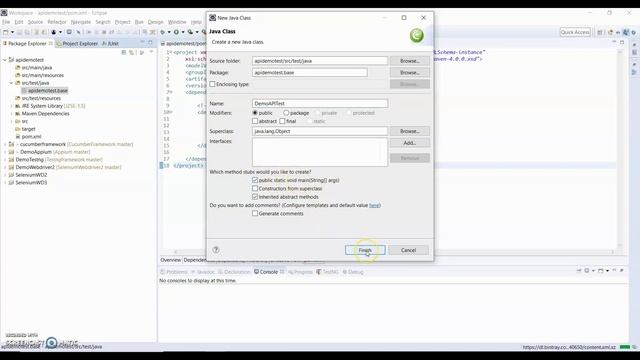640x360 pixels.
Task: Collapse the src/test/java folder
Action: tap(11, 83)
